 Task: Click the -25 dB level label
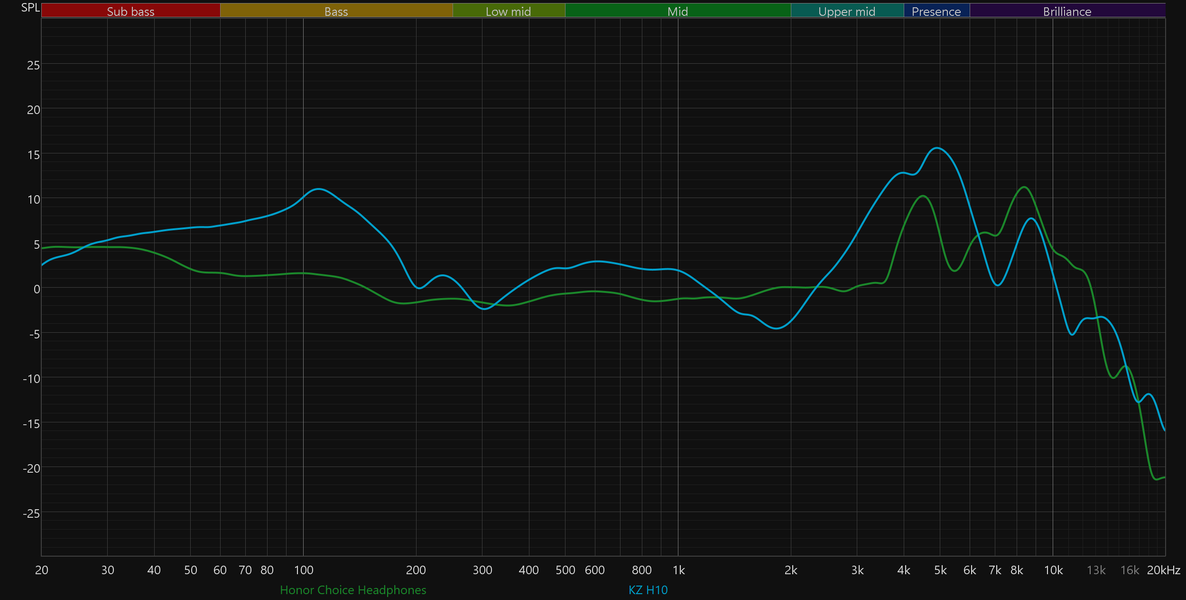(x=30, y=513)
